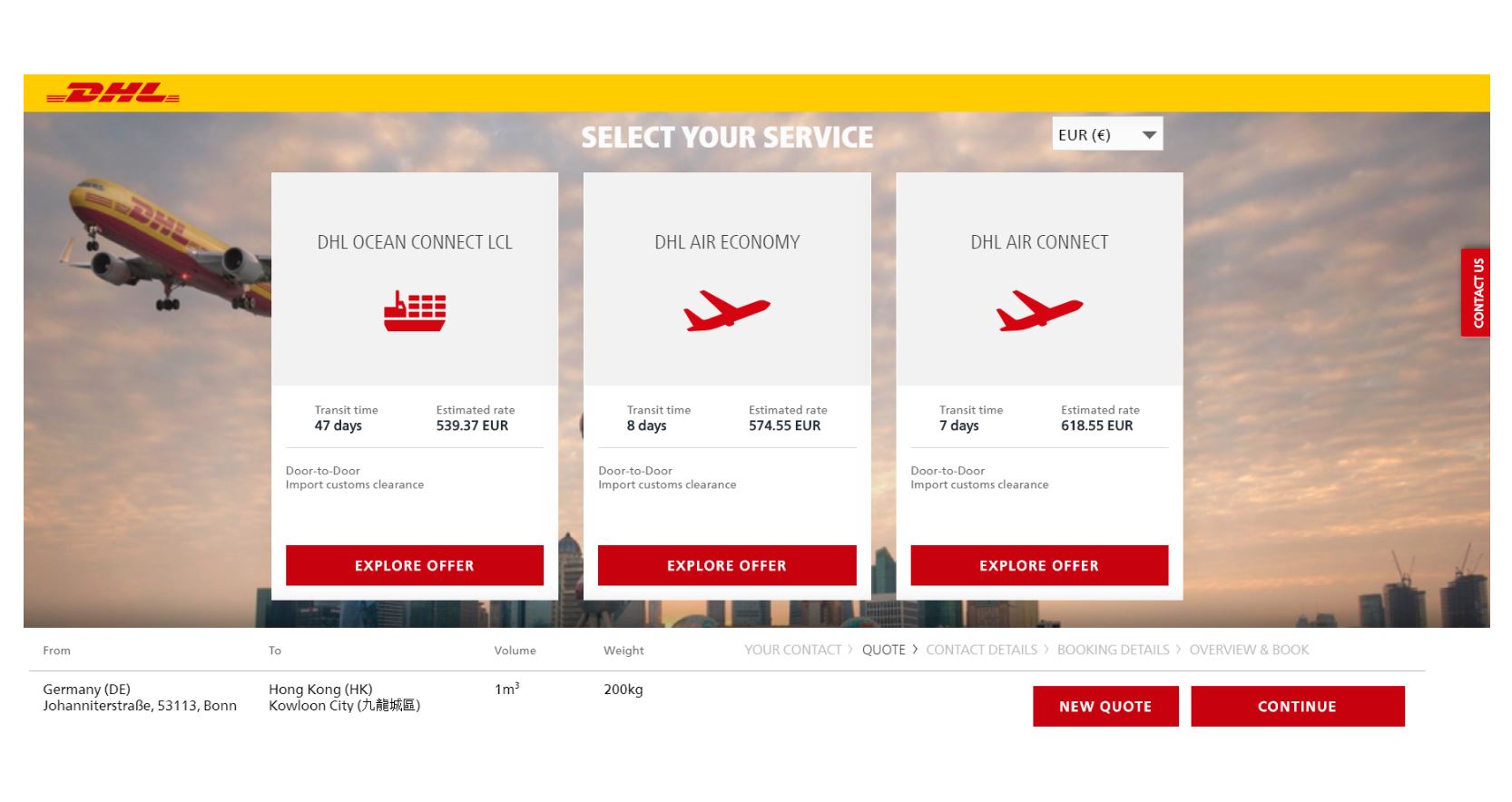Explore offer for DHL Air Connect
The height and width of the screenshot is (802, 1512).
coord(1039,565)
